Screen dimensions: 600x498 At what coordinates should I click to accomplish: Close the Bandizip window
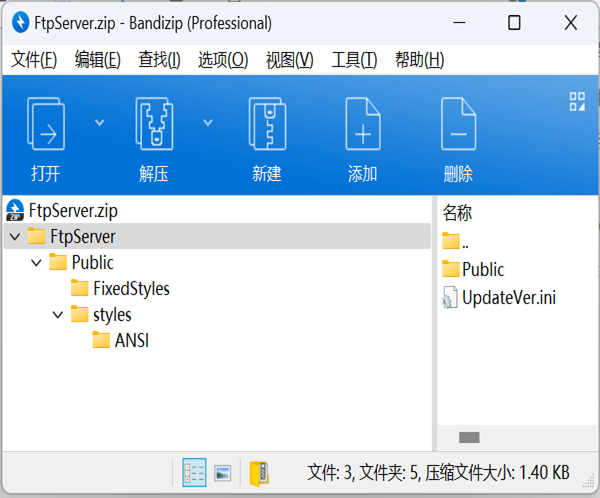(571, 23)
